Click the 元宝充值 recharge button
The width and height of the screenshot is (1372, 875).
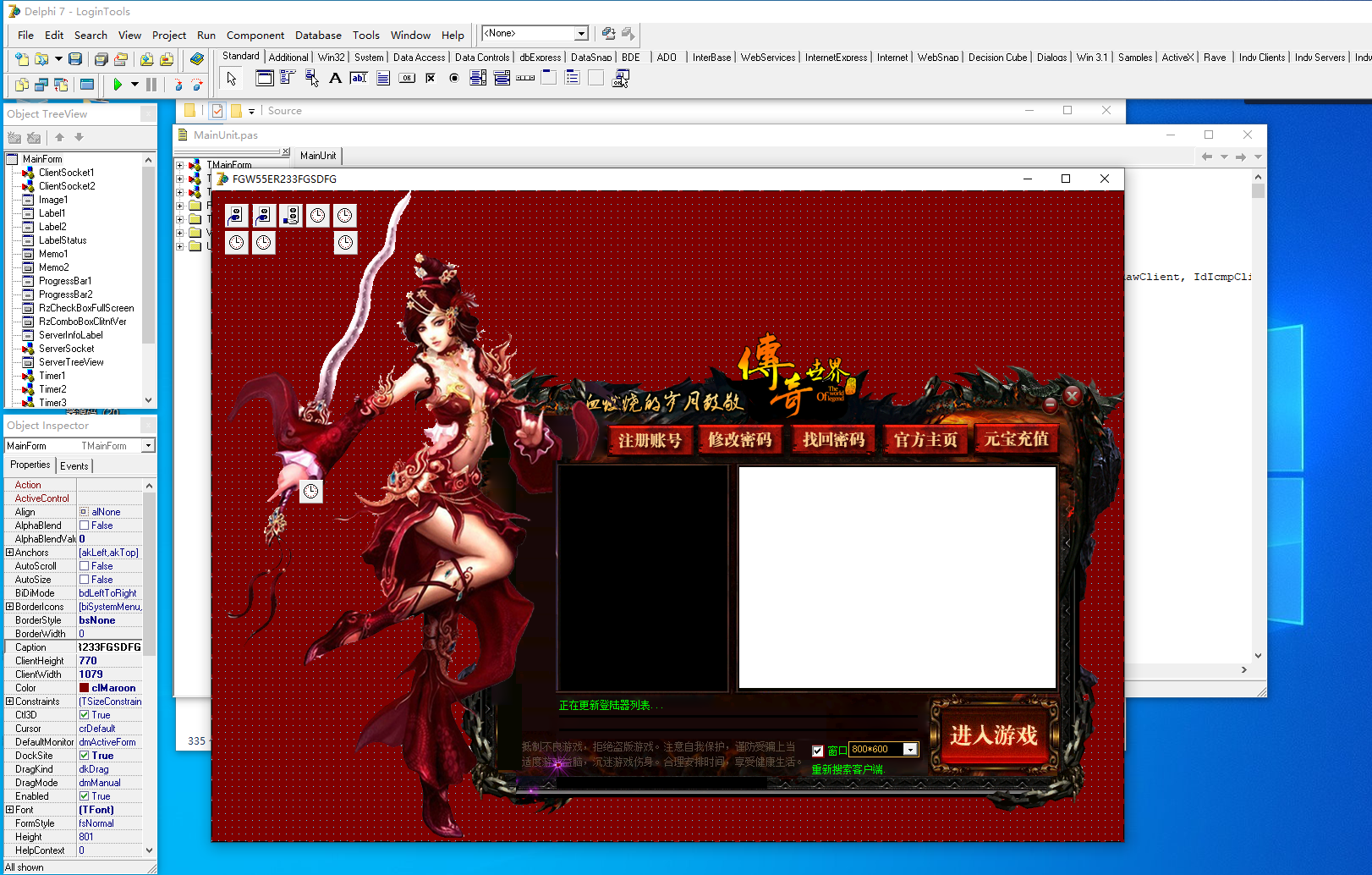pyautogui.click(x=1016, y=439)
